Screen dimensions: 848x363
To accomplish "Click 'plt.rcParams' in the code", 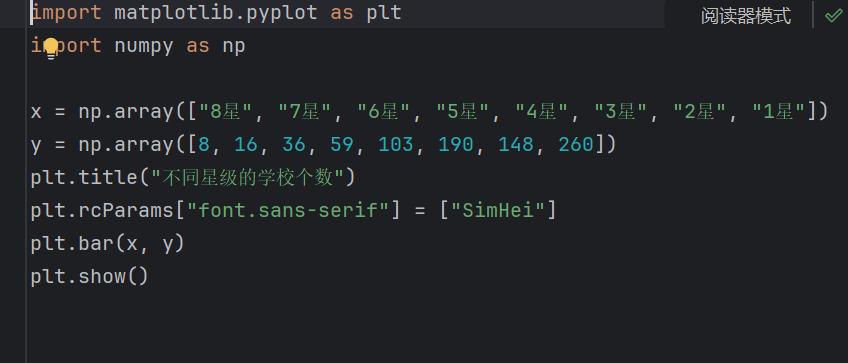I will tap(102, 210).
